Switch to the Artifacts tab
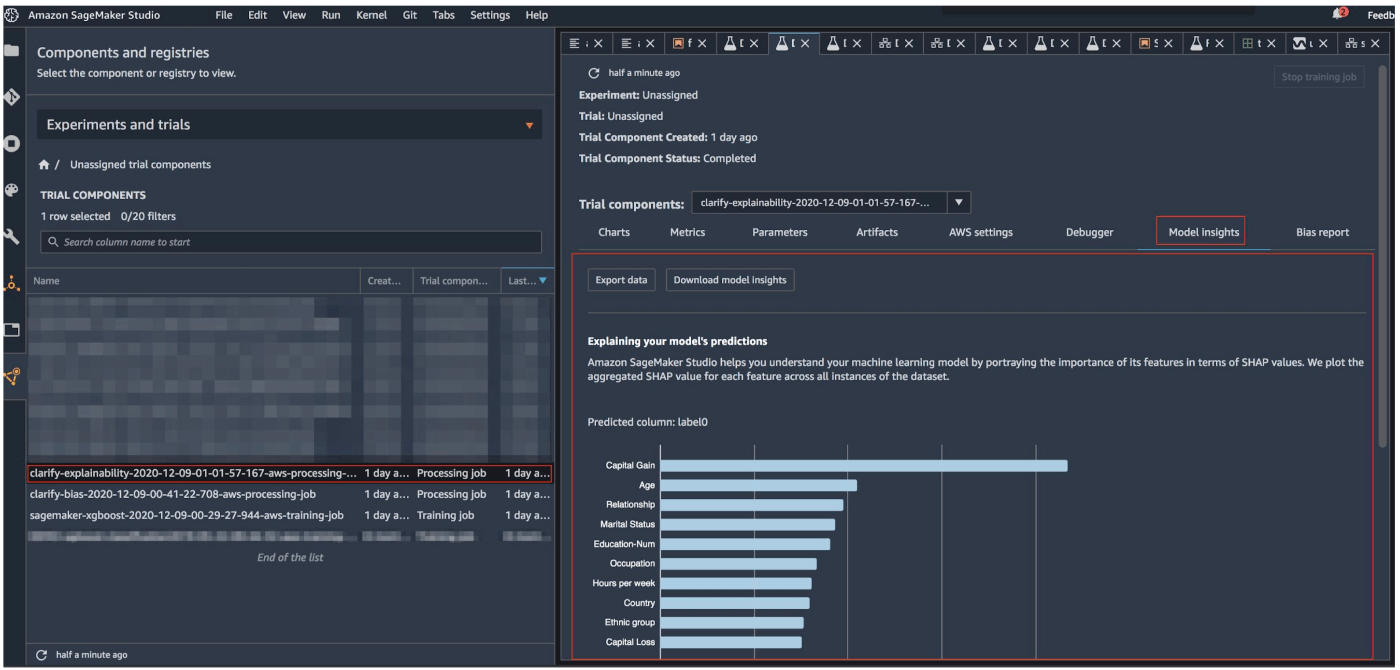The height and width of the screenshot is (670, 1400). point(877,232)
